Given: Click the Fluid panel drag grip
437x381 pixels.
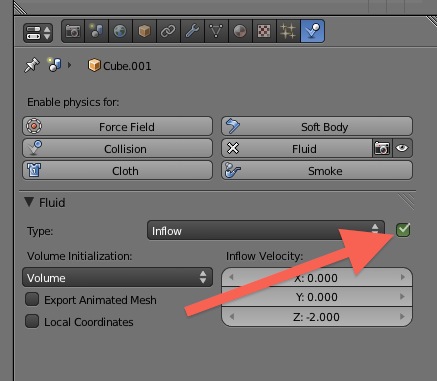Looking at the screenshot, I should click(x=406, y=202).
